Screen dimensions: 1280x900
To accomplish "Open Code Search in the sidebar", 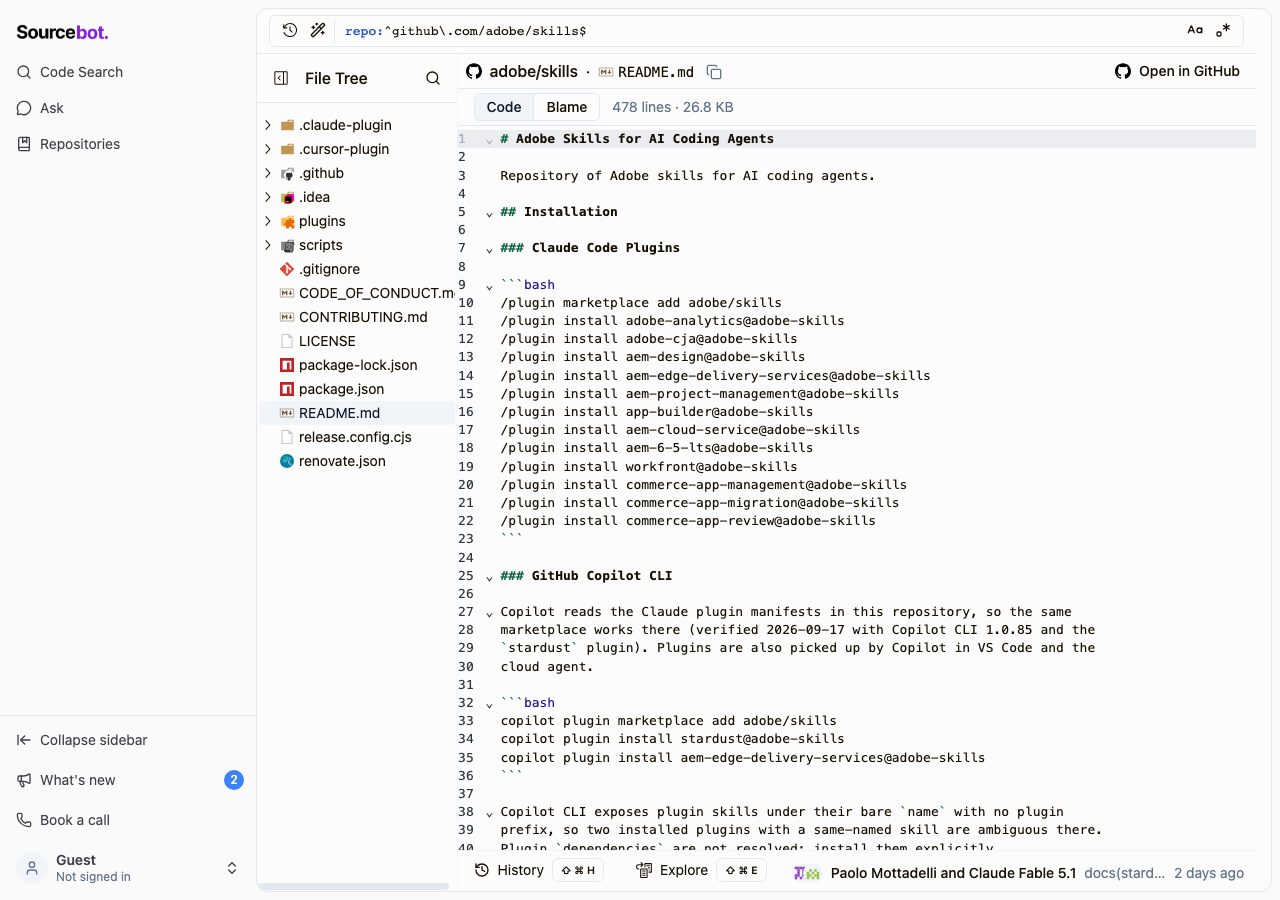I will (x=70, y=72).
